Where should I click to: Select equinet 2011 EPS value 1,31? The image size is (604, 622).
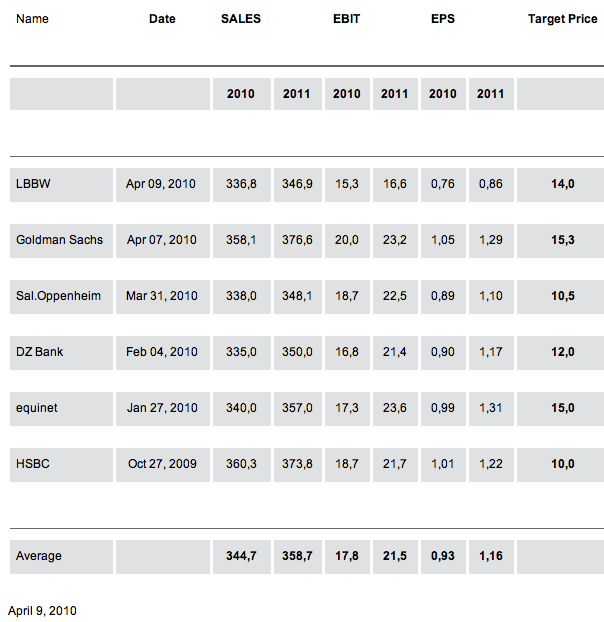coord(490,408)
